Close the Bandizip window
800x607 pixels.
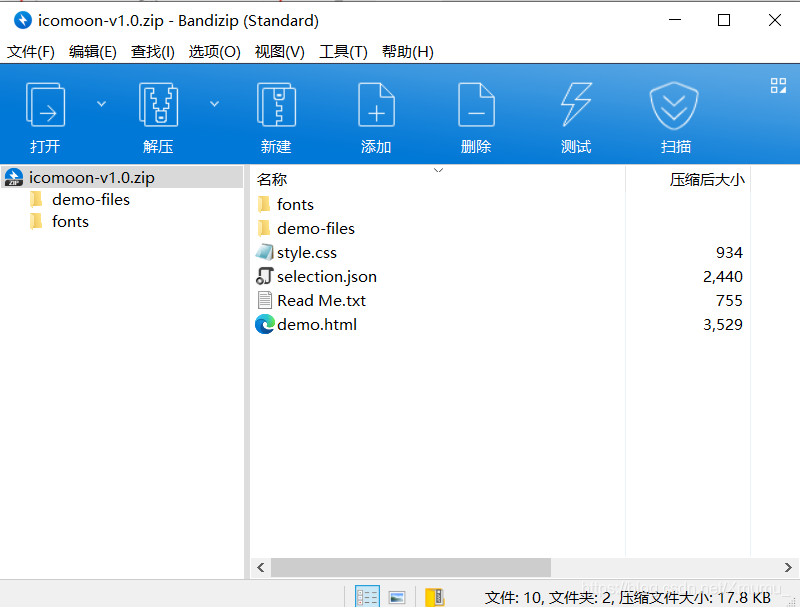[x=774, y=20]
